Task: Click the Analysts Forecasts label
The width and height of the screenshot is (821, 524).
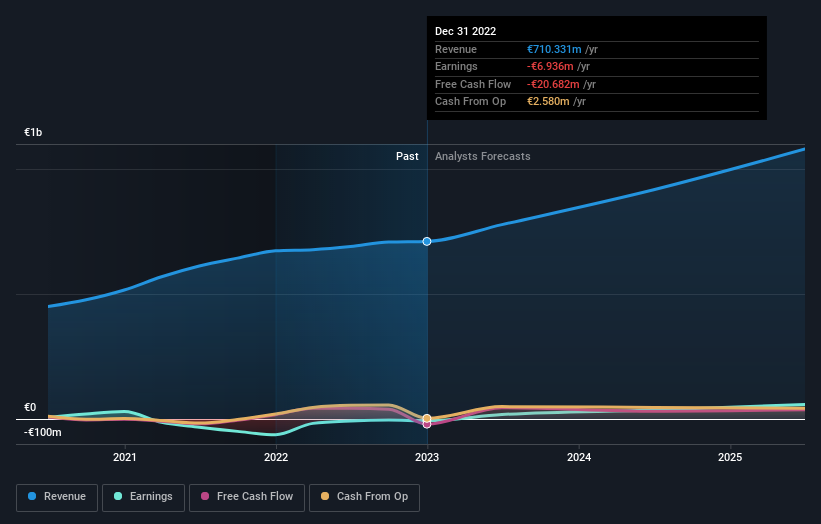Action: (482, 156)
